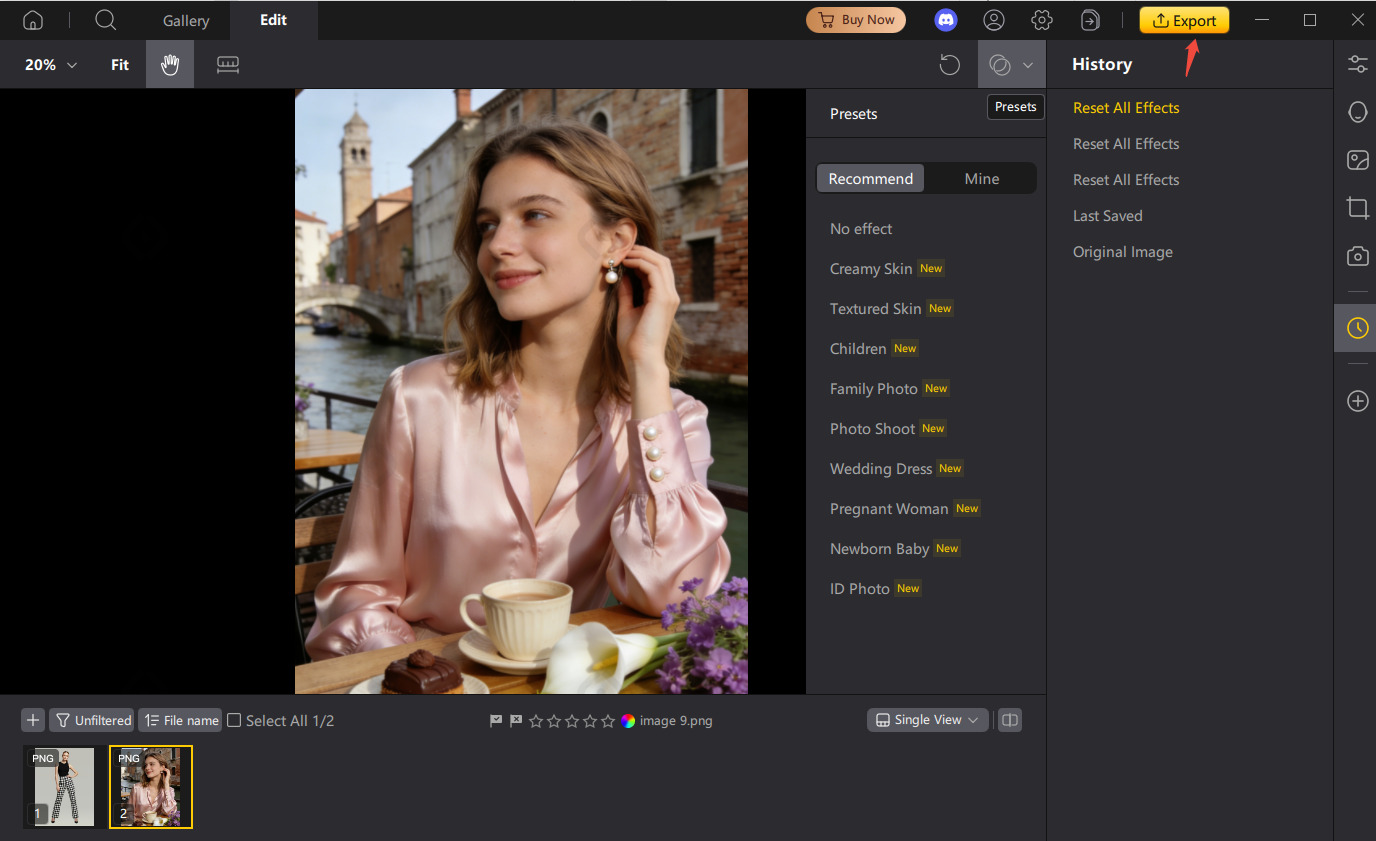Select the hand pan tool

tap(170, 65)
